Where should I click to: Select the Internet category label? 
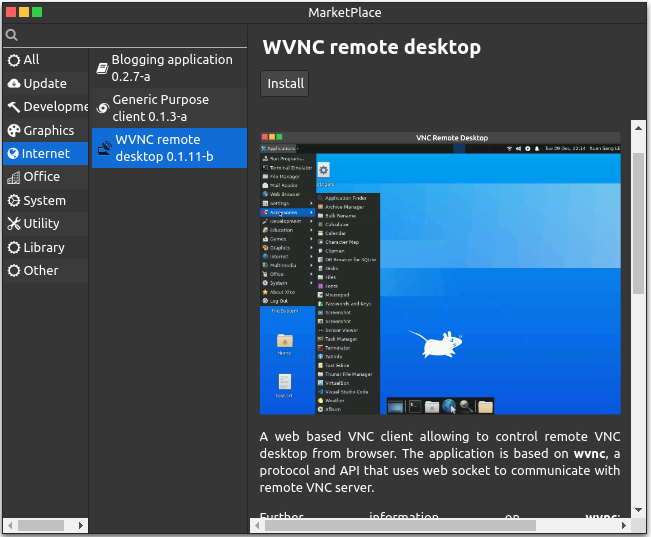(x=45, y=154)
